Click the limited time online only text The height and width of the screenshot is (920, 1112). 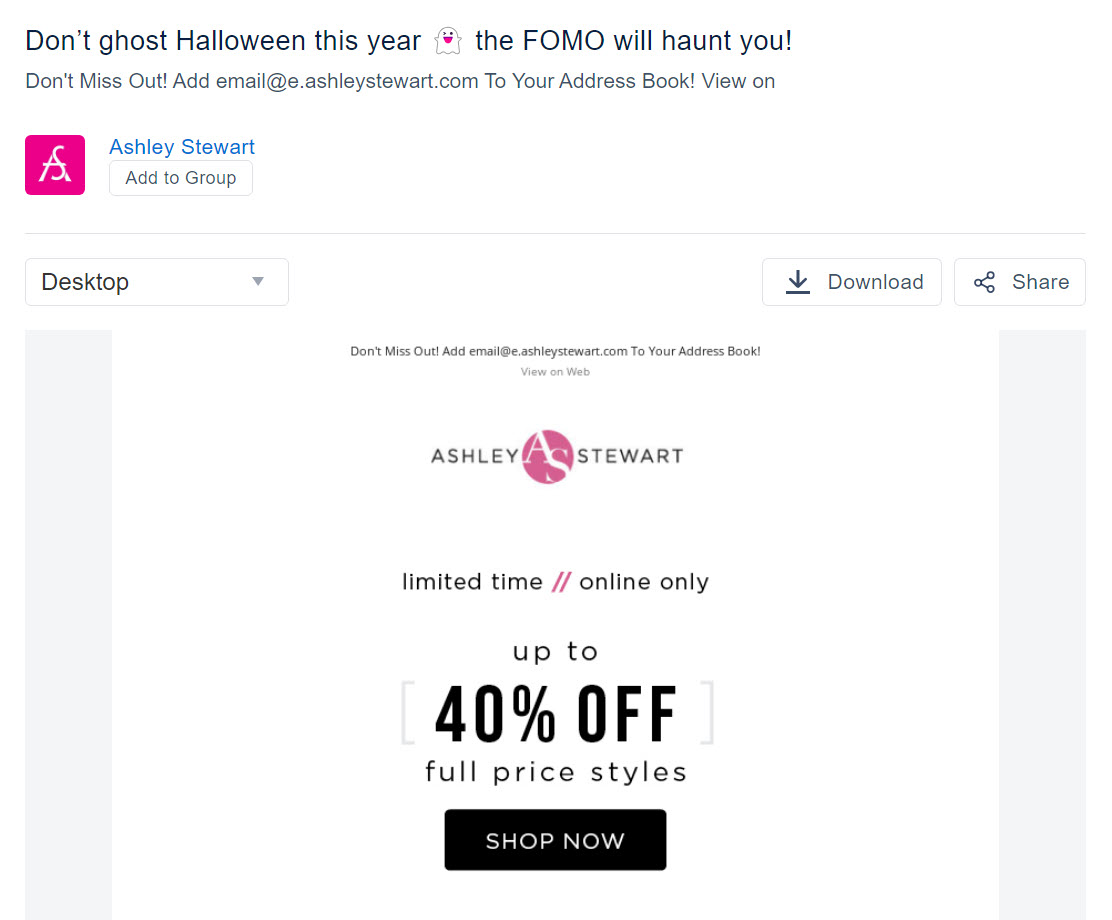(555, 581)
